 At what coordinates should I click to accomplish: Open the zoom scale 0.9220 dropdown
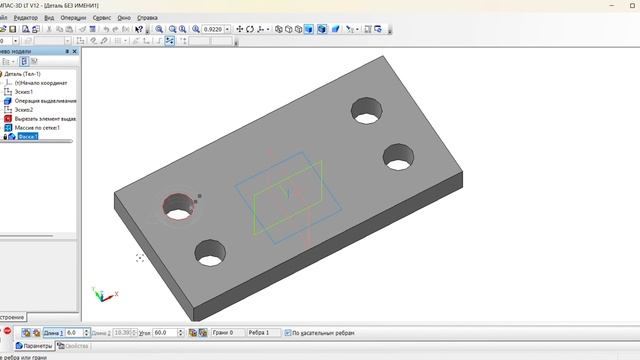click(x=227, y=29)
